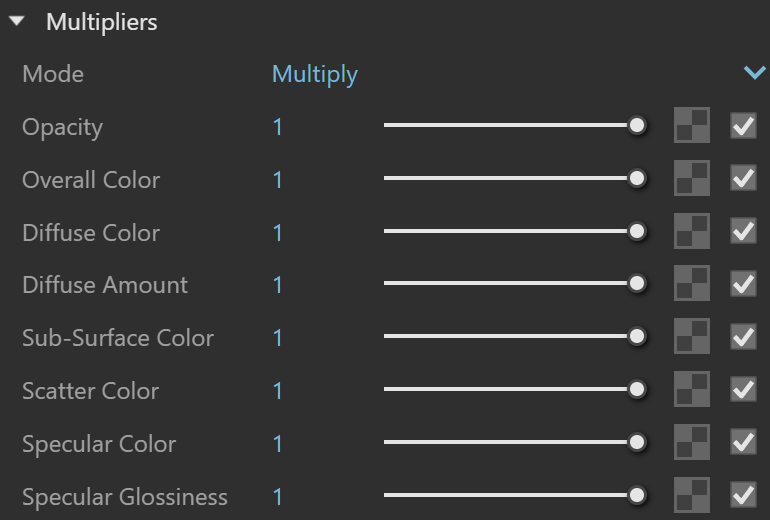Open Sub-Surface Color texture map slot
This screenshot has width=770, height=520.
pos(691,336)
